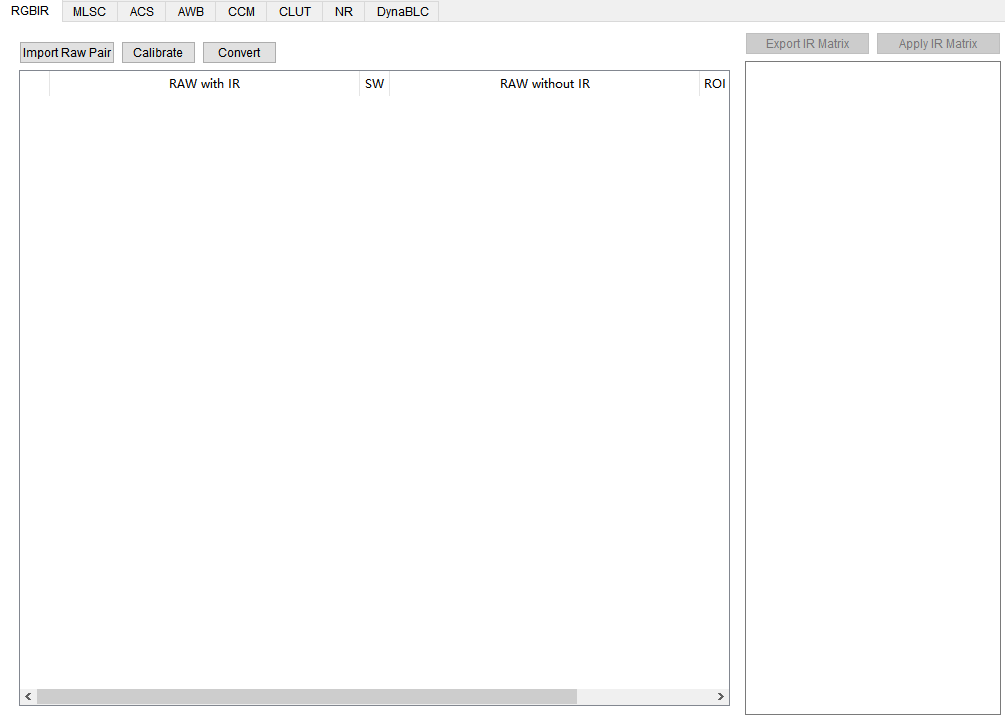The image size is (1005, 724).
Task: Select the NR tab
Action: point(344,12)
